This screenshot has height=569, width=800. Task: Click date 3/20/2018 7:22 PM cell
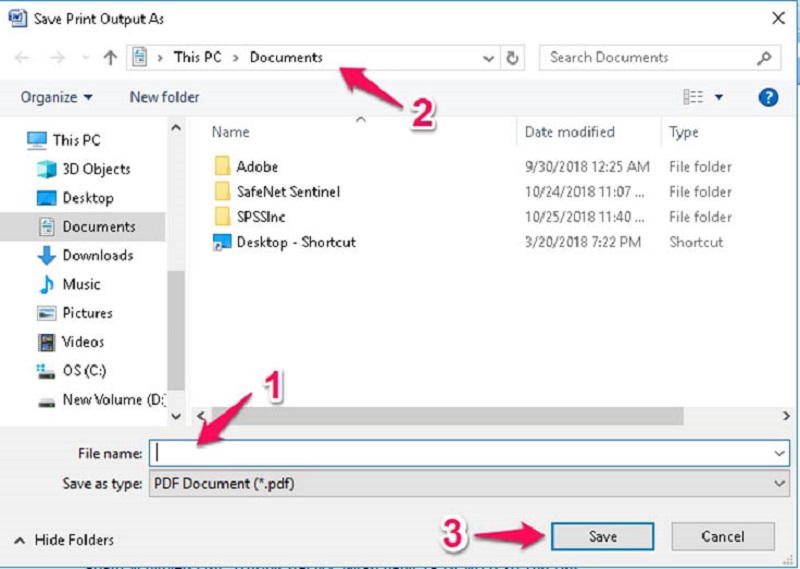click(583, 242)
